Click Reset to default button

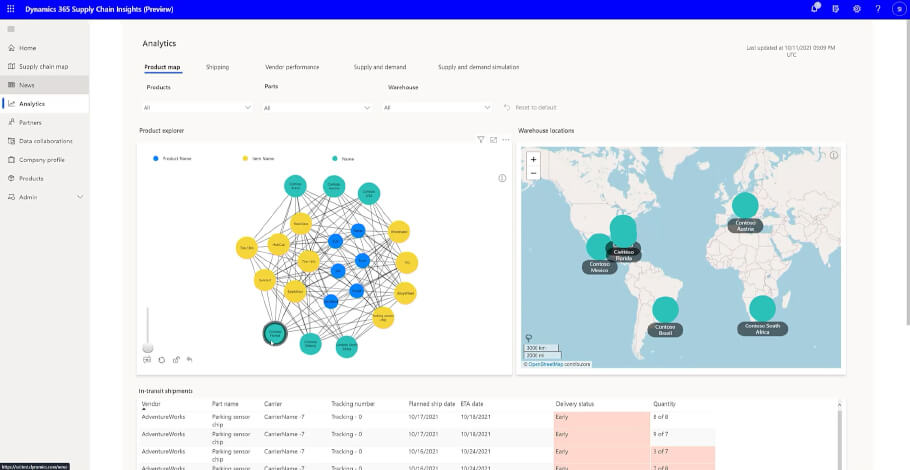click(530, 107)
